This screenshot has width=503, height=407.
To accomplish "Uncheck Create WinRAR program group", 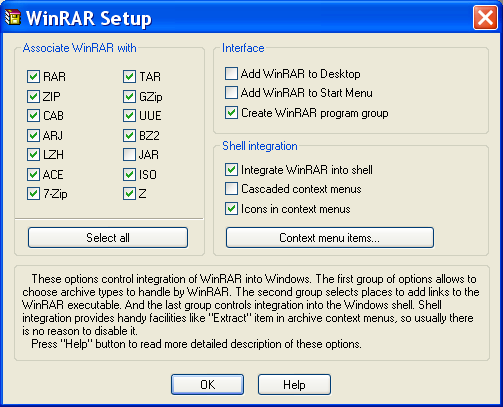I will tap(231, 113).
